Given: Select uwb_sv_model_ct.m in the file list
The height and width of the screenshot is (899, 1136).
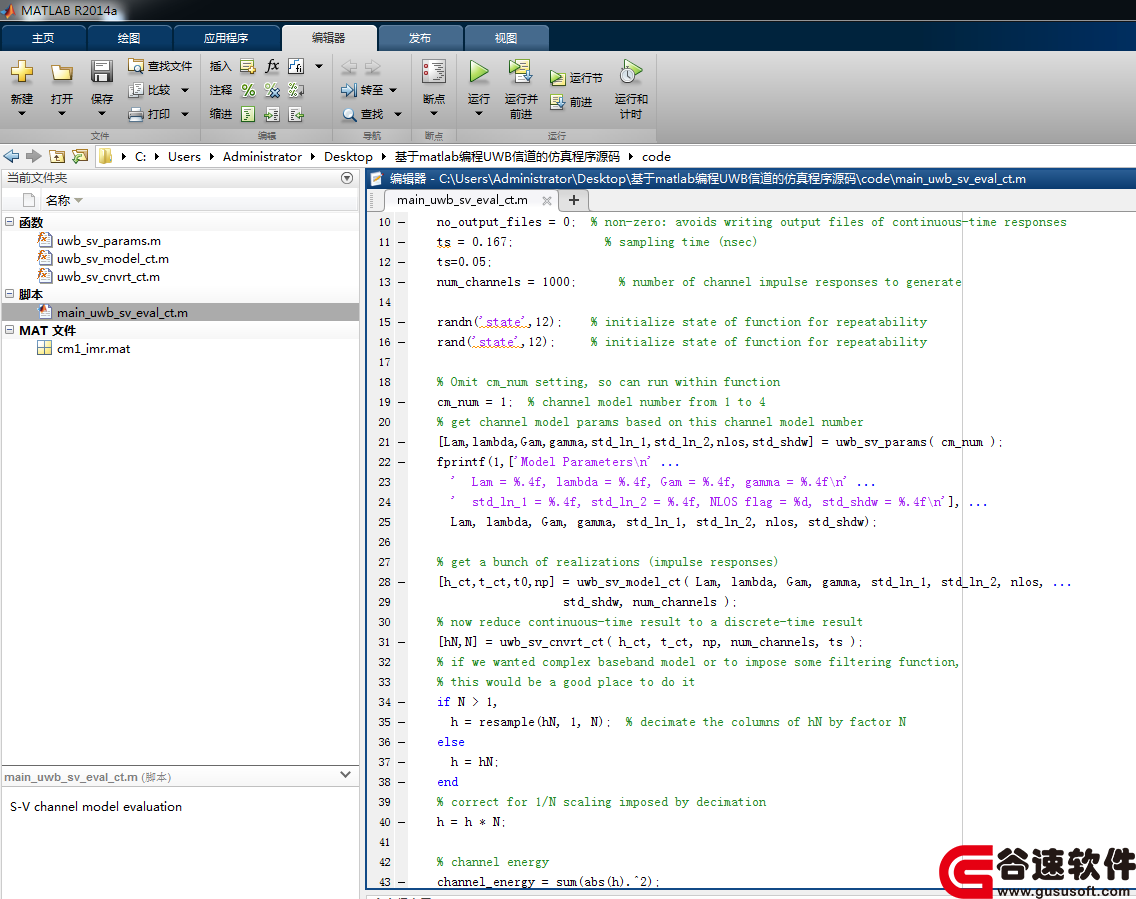Looking at the screenshot, I should tap(113, 259).
